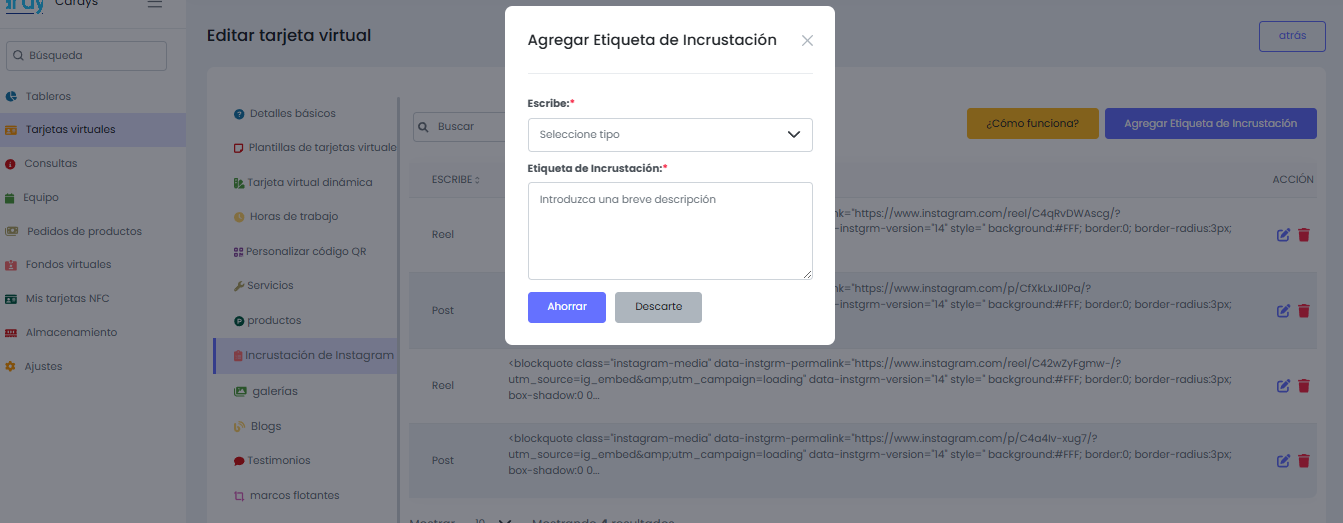Click the edit icon for first Reel row
Image resolution: width=1343 pixels, height=523 pixels.
(x=1283, y=235)
